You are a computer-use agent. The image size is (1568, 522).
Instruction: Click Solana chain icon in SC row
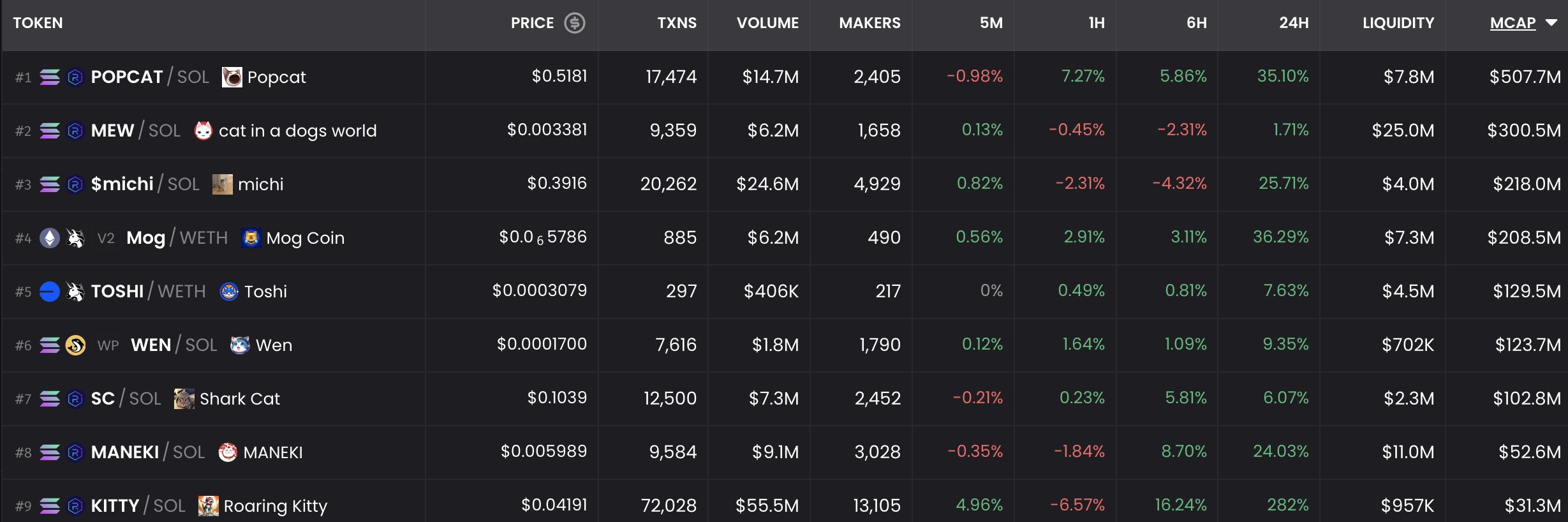[50, 399]
